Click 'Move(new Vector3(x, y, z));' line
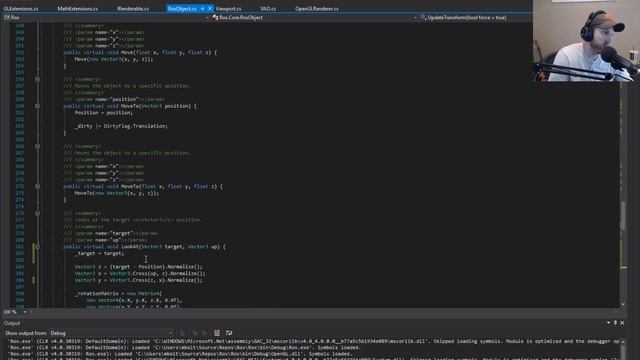 [x=114, y=59]
